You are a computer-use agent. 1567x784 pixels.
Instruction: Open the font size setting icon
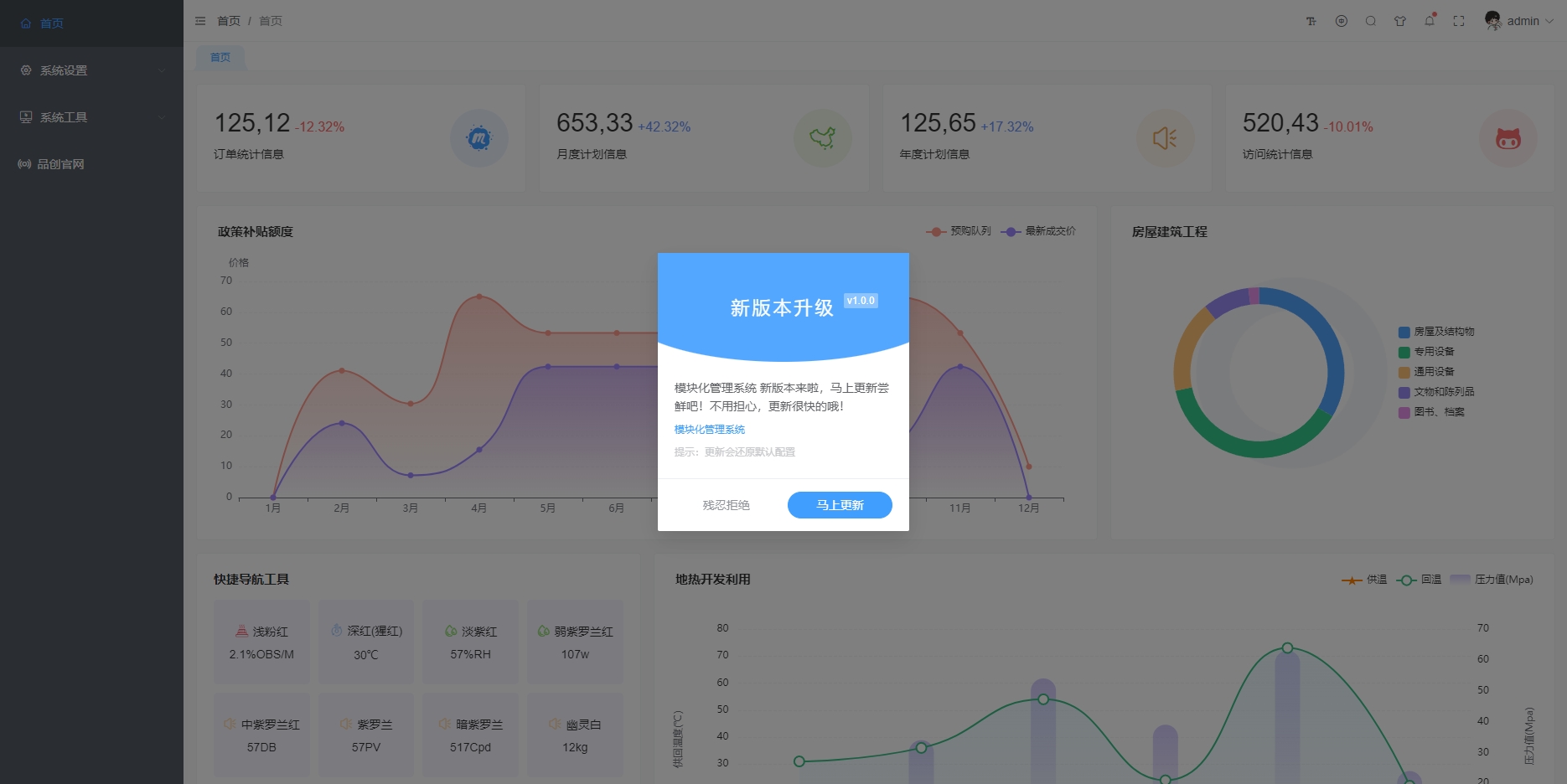[1311, 21]
